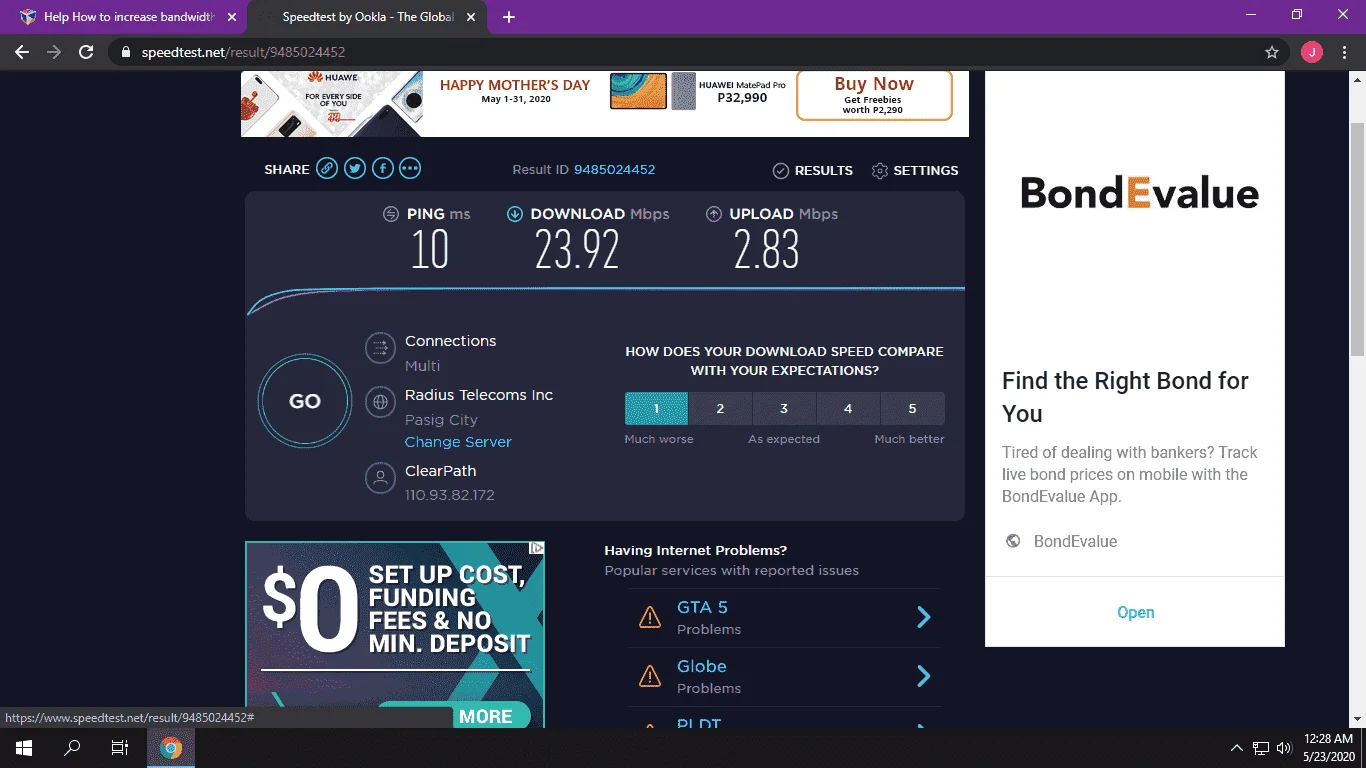Go back in browser history

click(22, 52)
